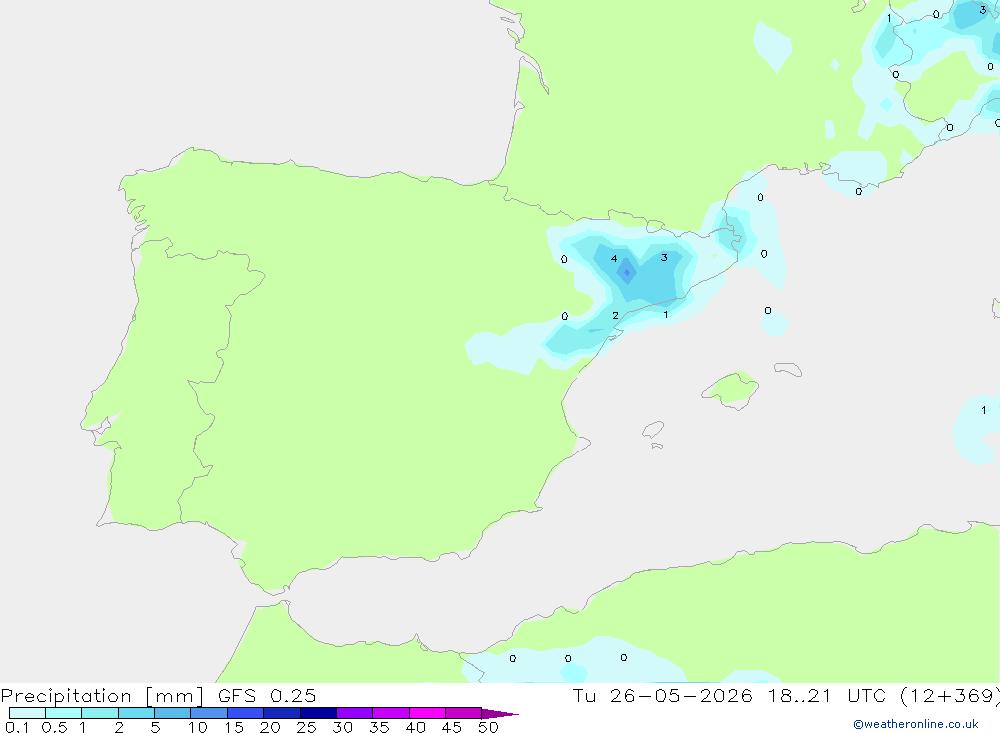Click the legend label '40'
Image resolution: width=1000 pixels, height=733 pixels.
tap(416, 727)
